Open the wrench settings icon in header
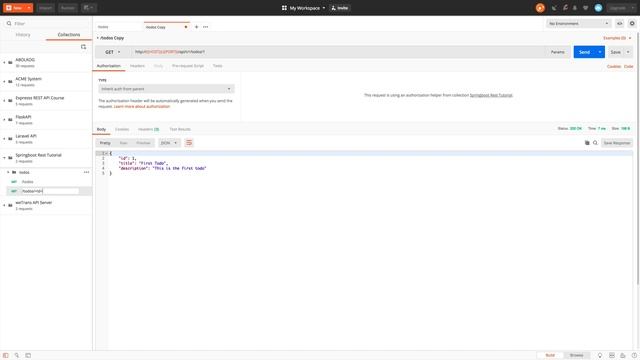The image size is (640, 360). pos(565,8)
